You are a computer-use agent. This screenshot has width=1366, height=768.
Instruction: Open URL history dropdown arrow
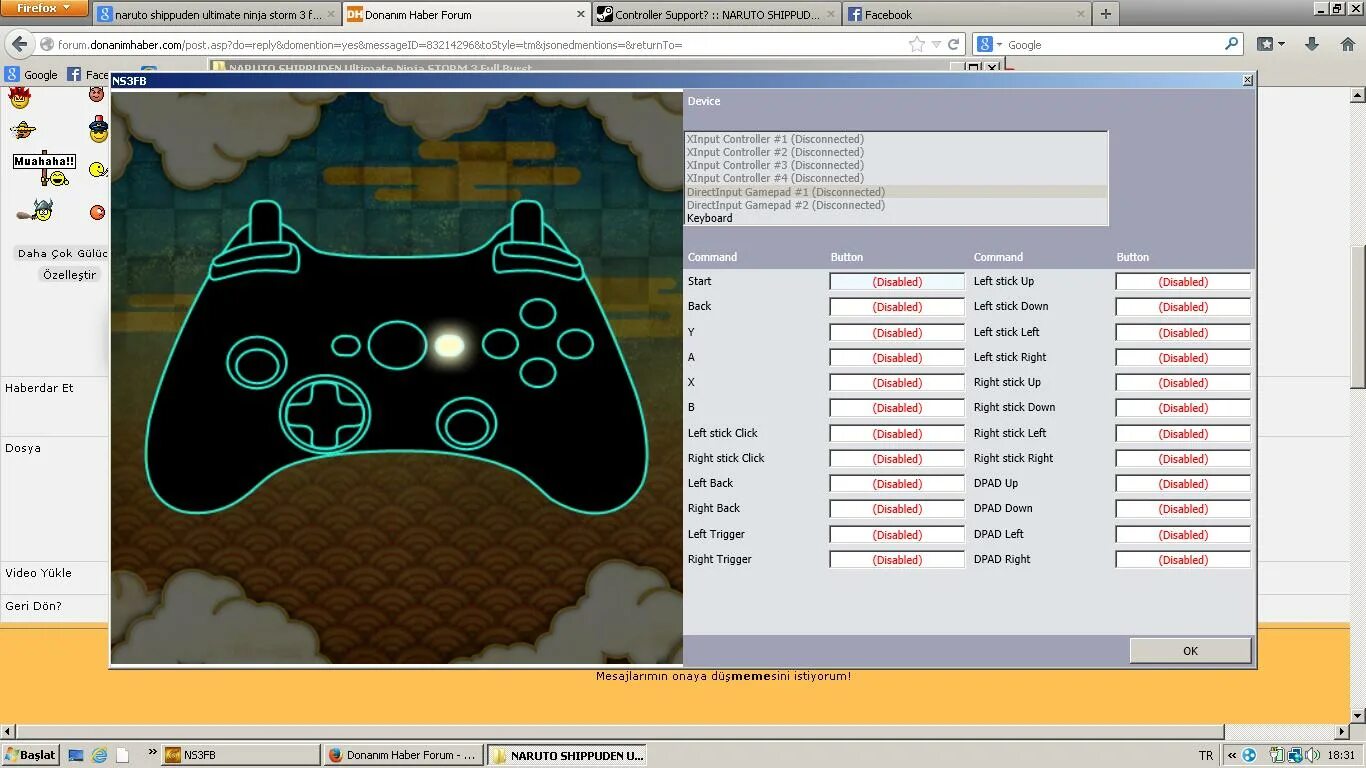936,44
